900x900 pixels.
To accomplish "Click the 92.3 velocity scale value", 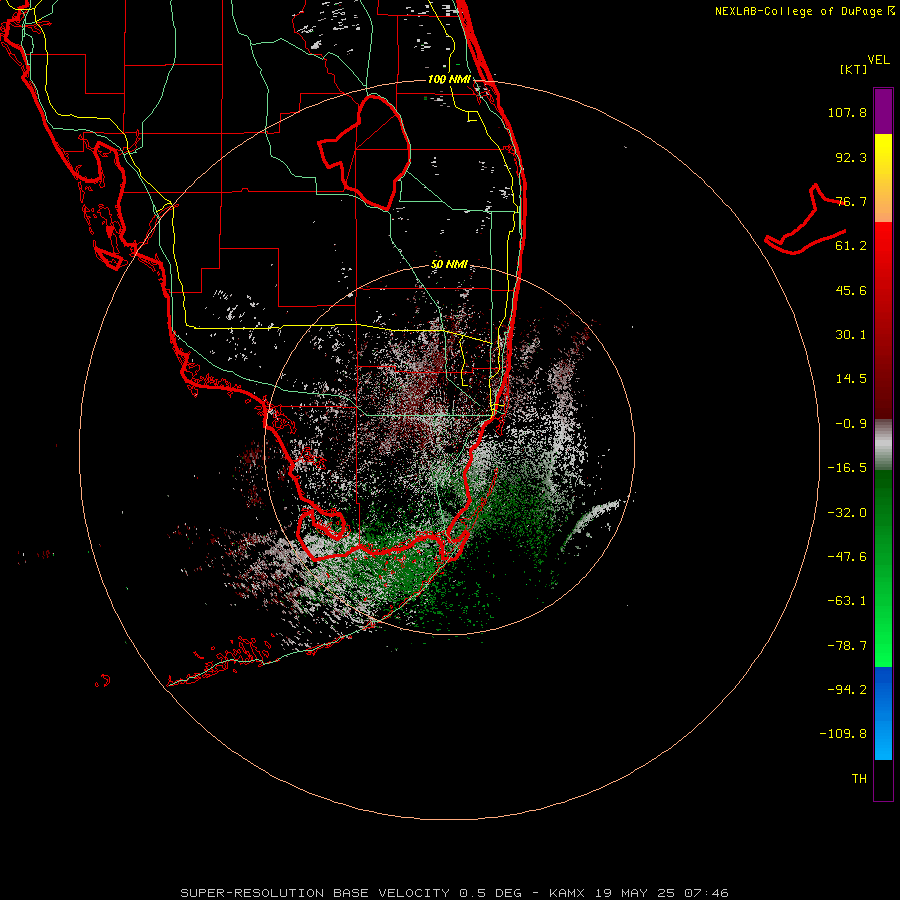I will pos(851,157).
